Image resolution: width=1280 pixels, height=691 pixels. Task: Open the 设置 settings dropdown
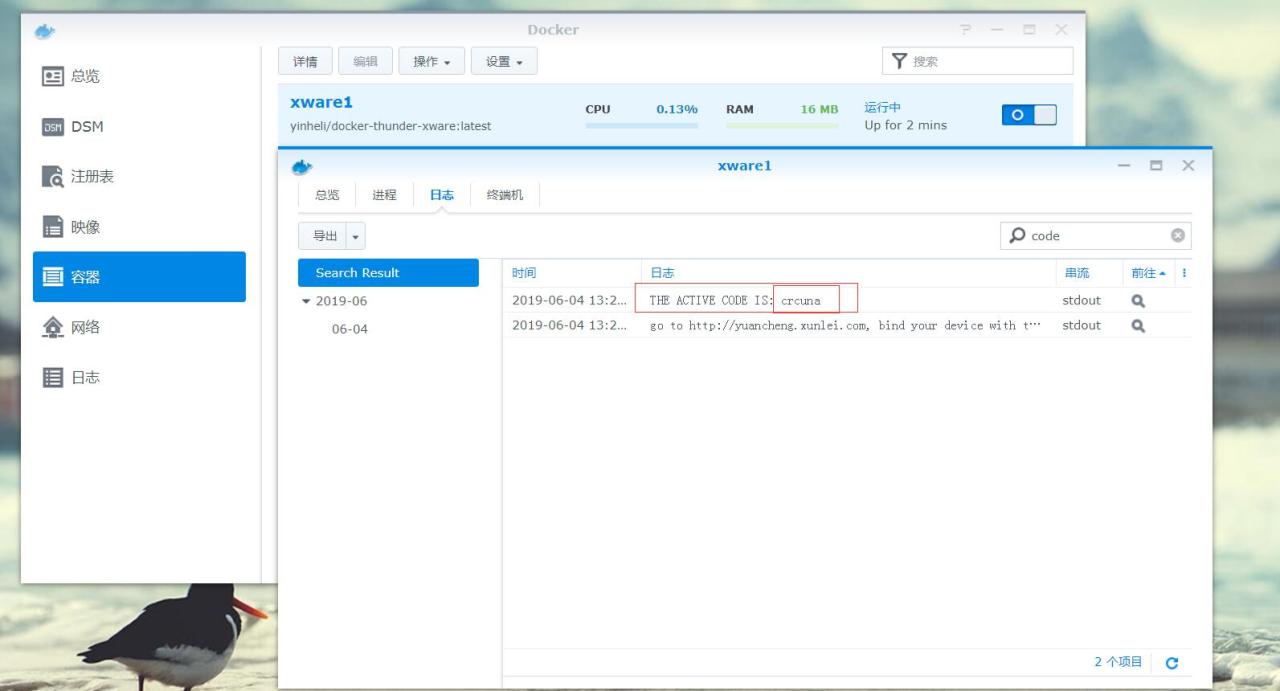point(504,61)
